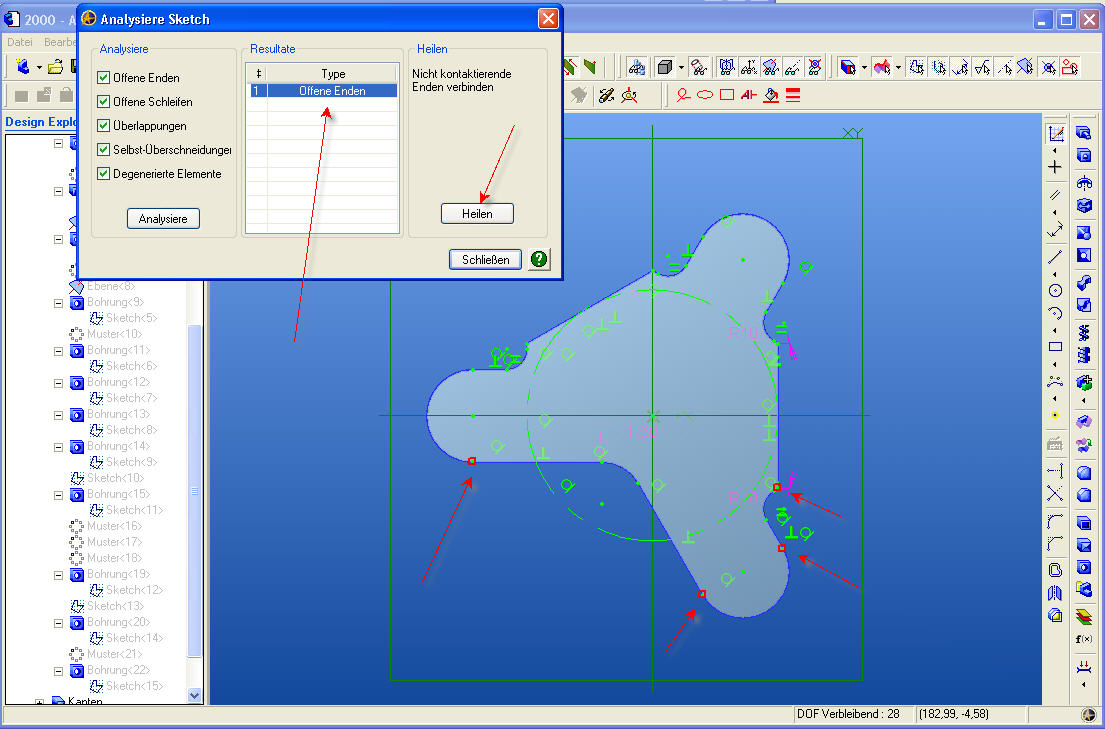Click the Design Explorer scroll down arrow
This screenshot has height=729, width=1105.
tap(195, 695)
